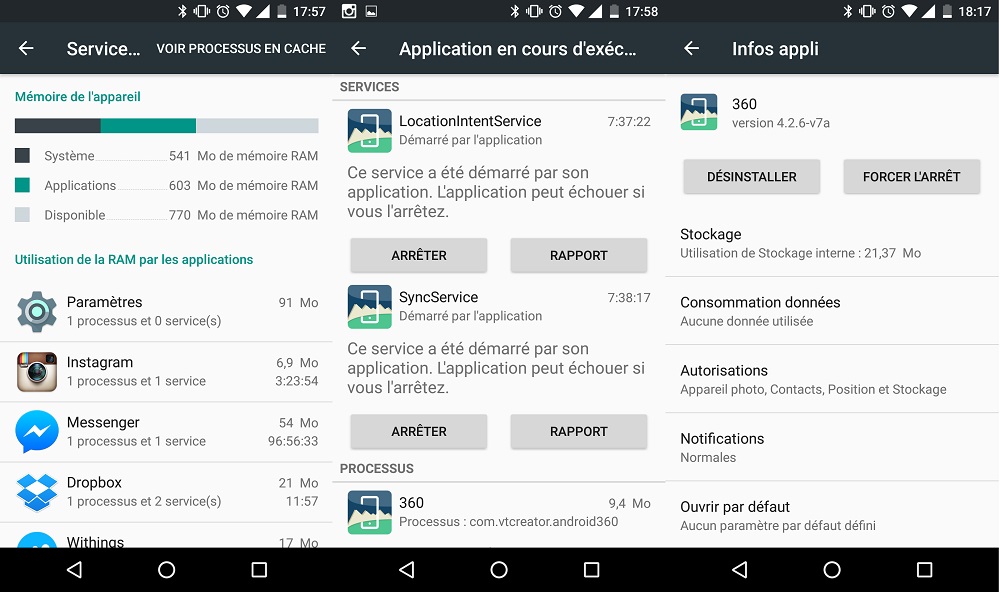This screenshot has width=1000, height=592.
Task: Click the device memory usage bar
Action: (166, 126)
